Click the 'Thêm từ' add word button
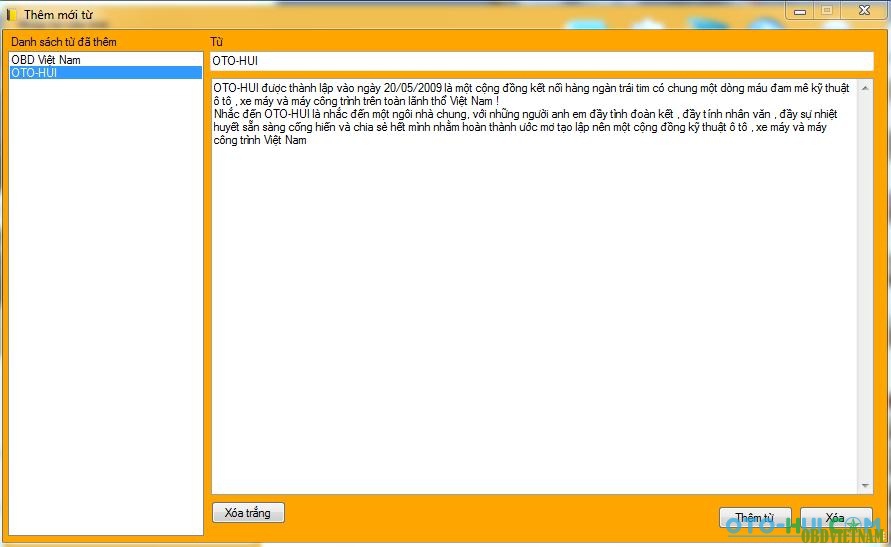The height and width of the screenshot is (547, 891). point(755,517)
